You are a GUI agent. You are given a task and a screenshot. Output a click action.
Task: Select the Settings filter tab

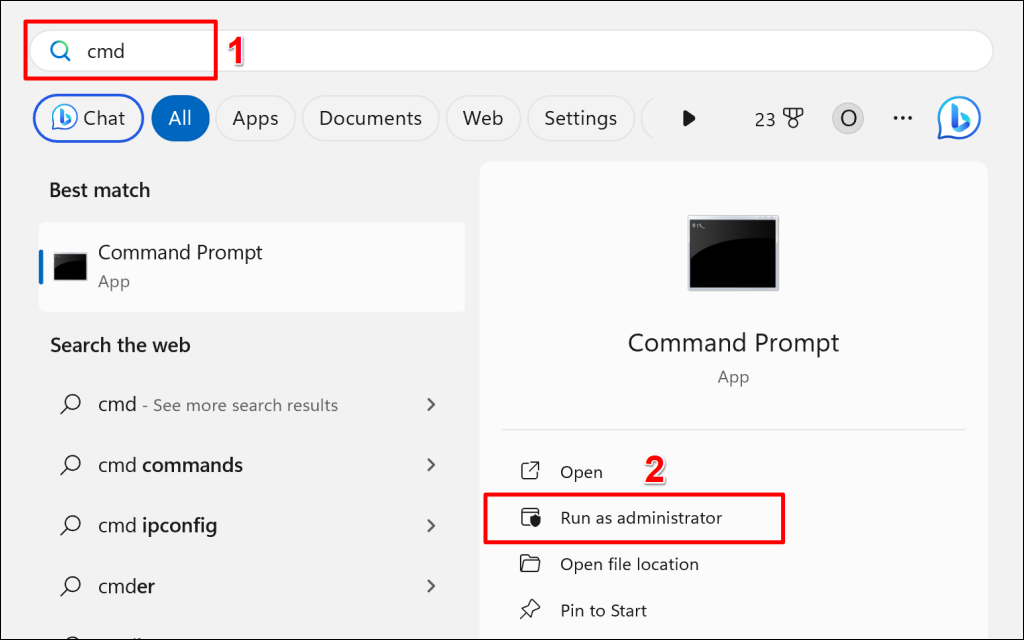[580, 119]
